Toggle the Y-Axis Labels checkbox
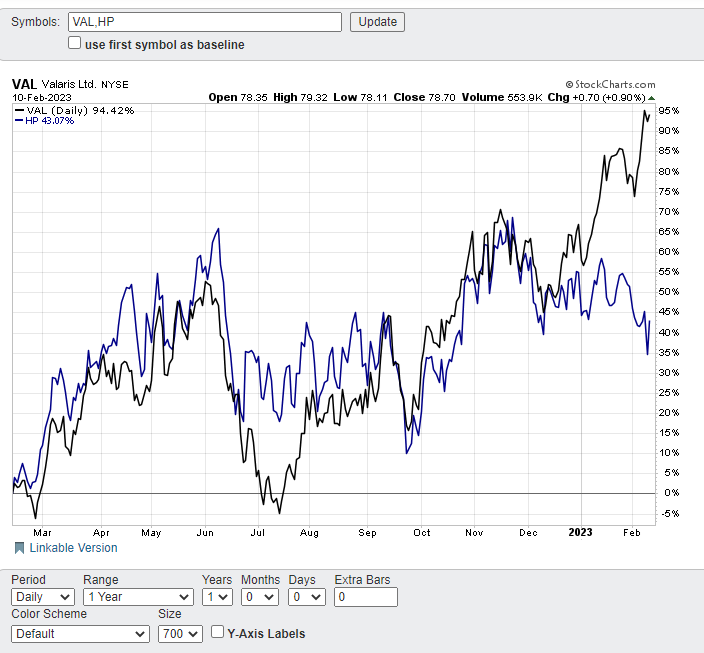The width and height of the screenshot is (704, 653). pyautogui.click(x=217, y=632)
